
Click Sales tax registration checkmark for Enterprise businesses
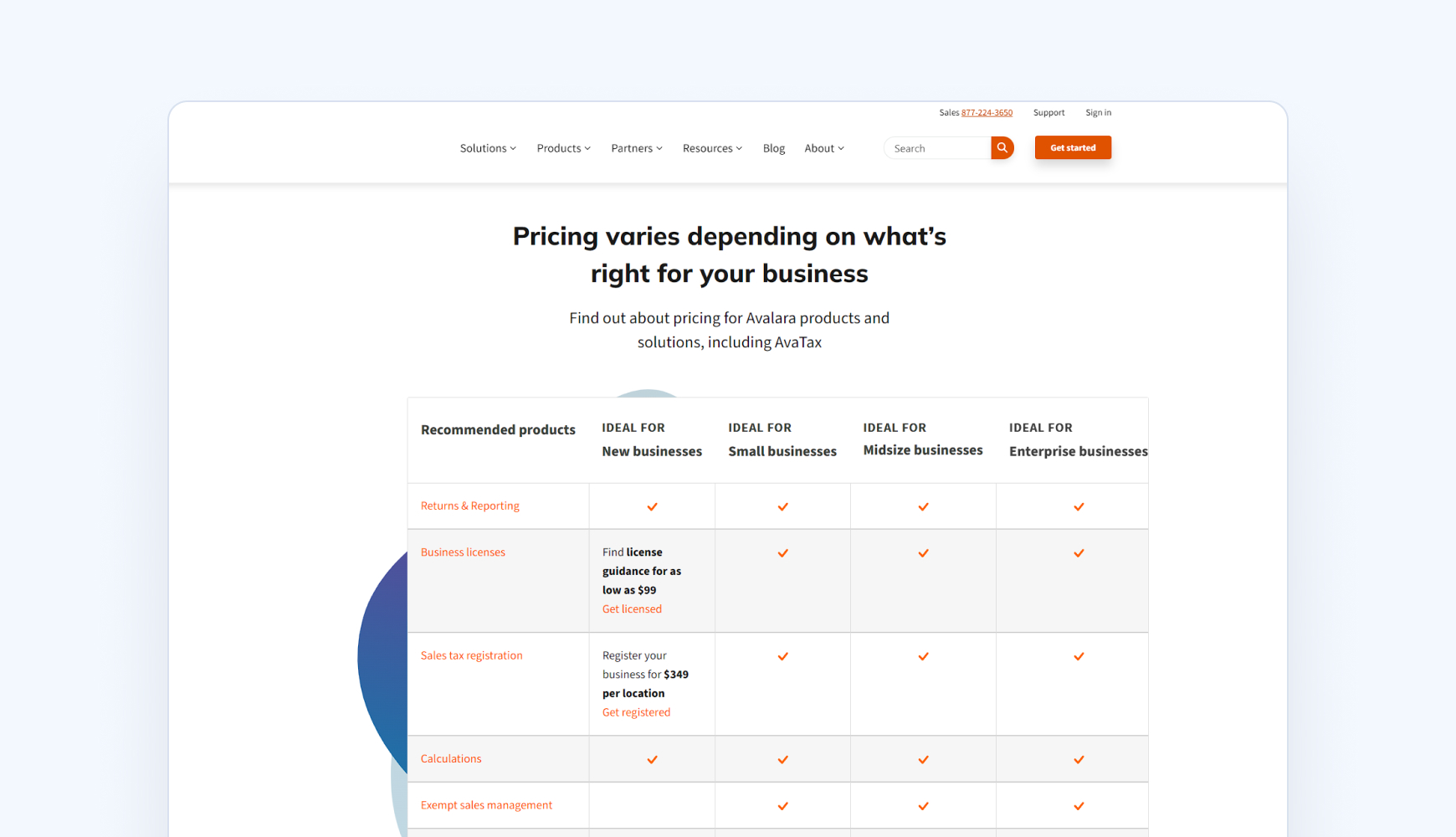(x=1079, y=656)
